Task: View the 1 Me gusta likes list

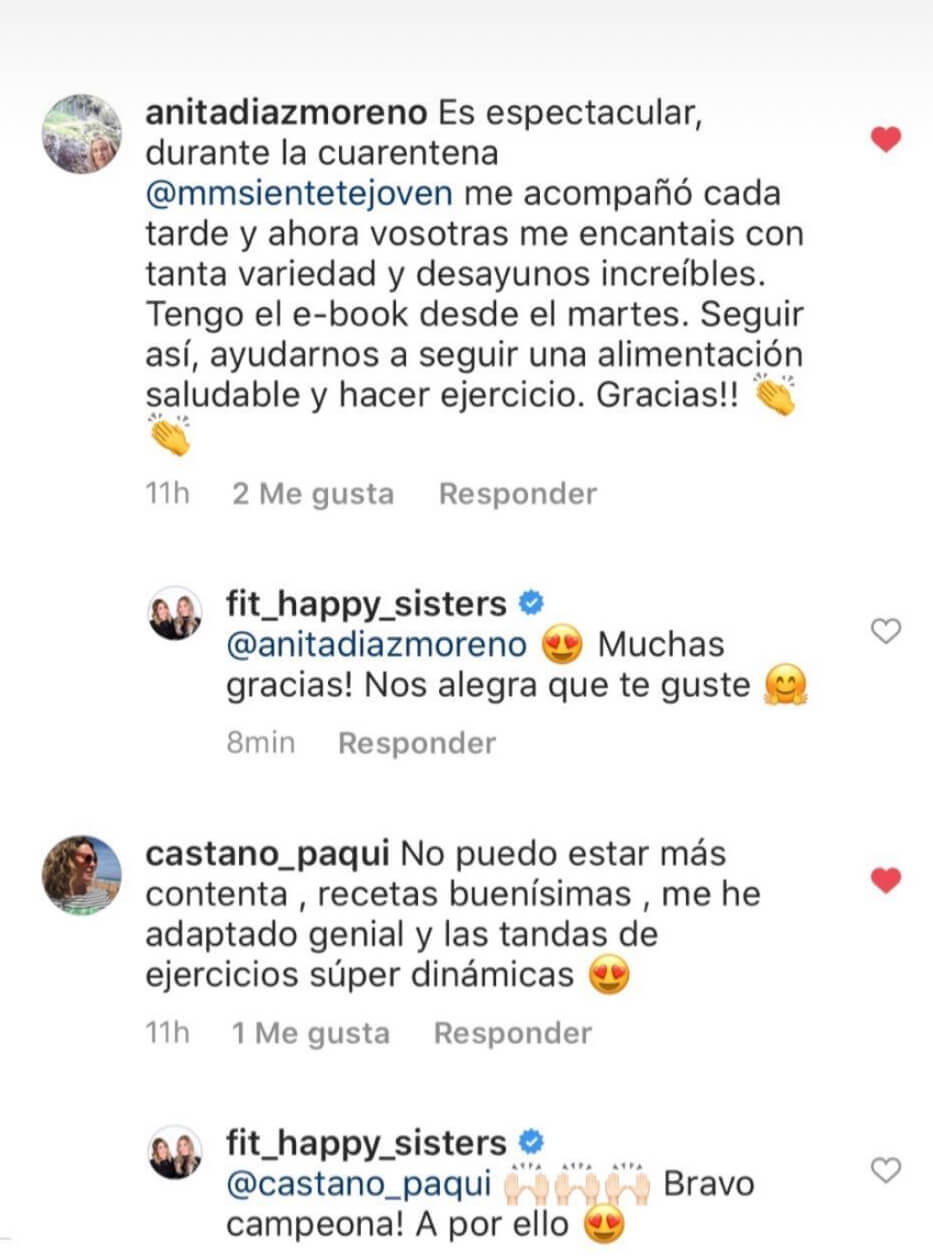Action: [310, 1032]
